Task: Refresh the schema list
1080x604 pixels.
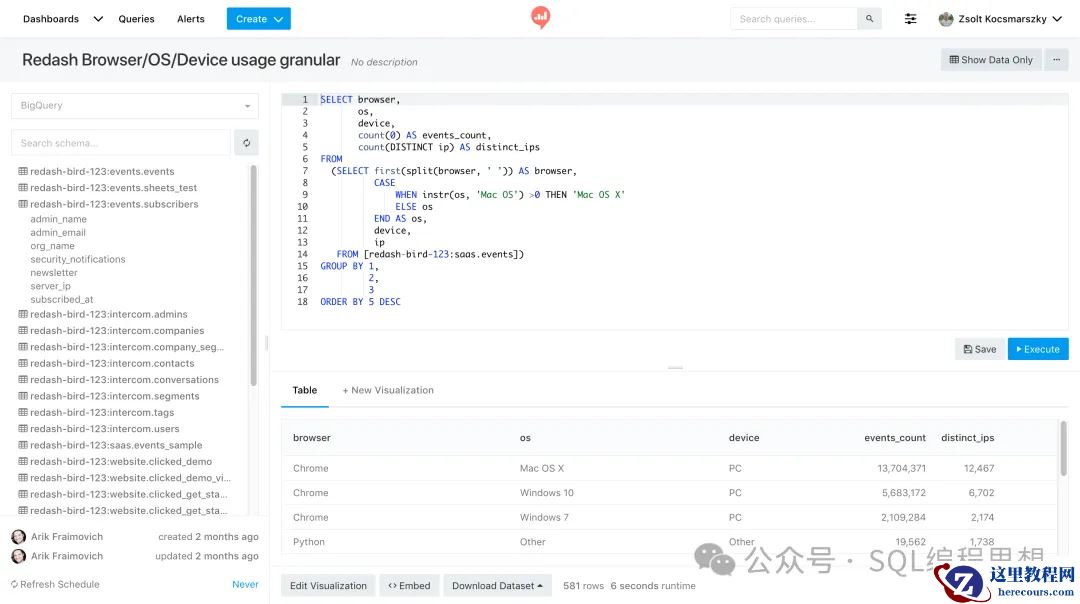Action: click(x=246, y=143)
